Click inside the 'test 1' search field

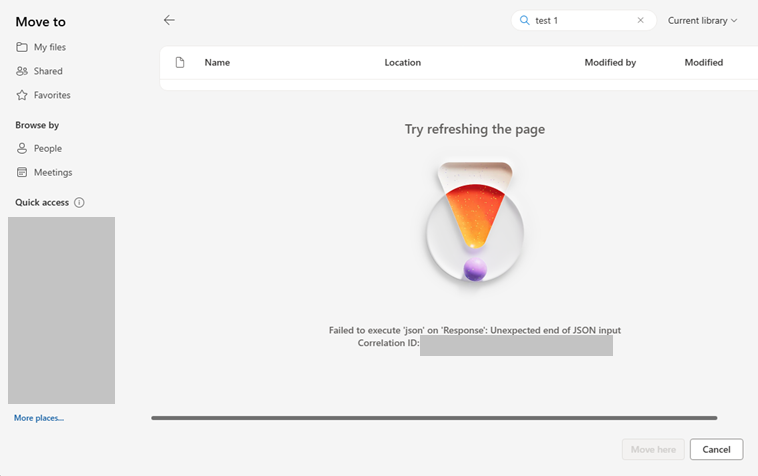tap(583, 20)
